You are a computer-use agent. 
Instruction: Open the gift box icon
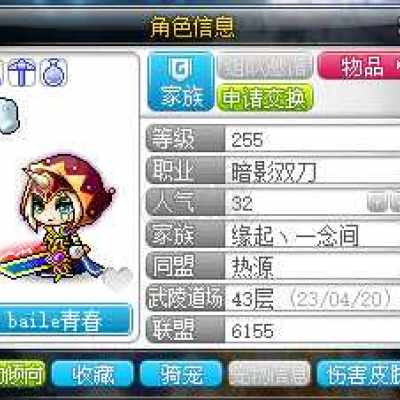point(21,72)
